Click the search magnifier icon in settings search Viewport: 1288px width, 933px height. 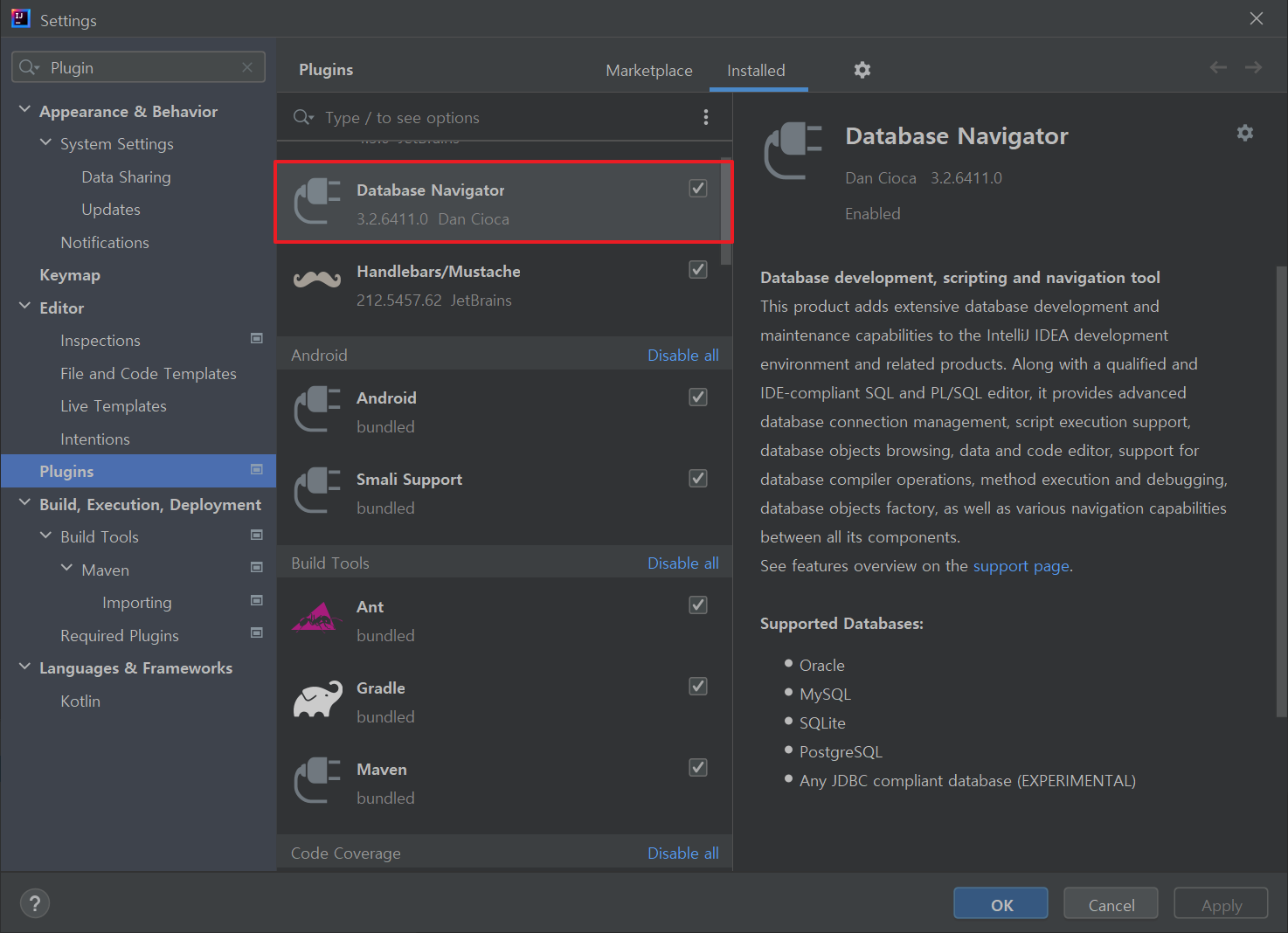29,67
